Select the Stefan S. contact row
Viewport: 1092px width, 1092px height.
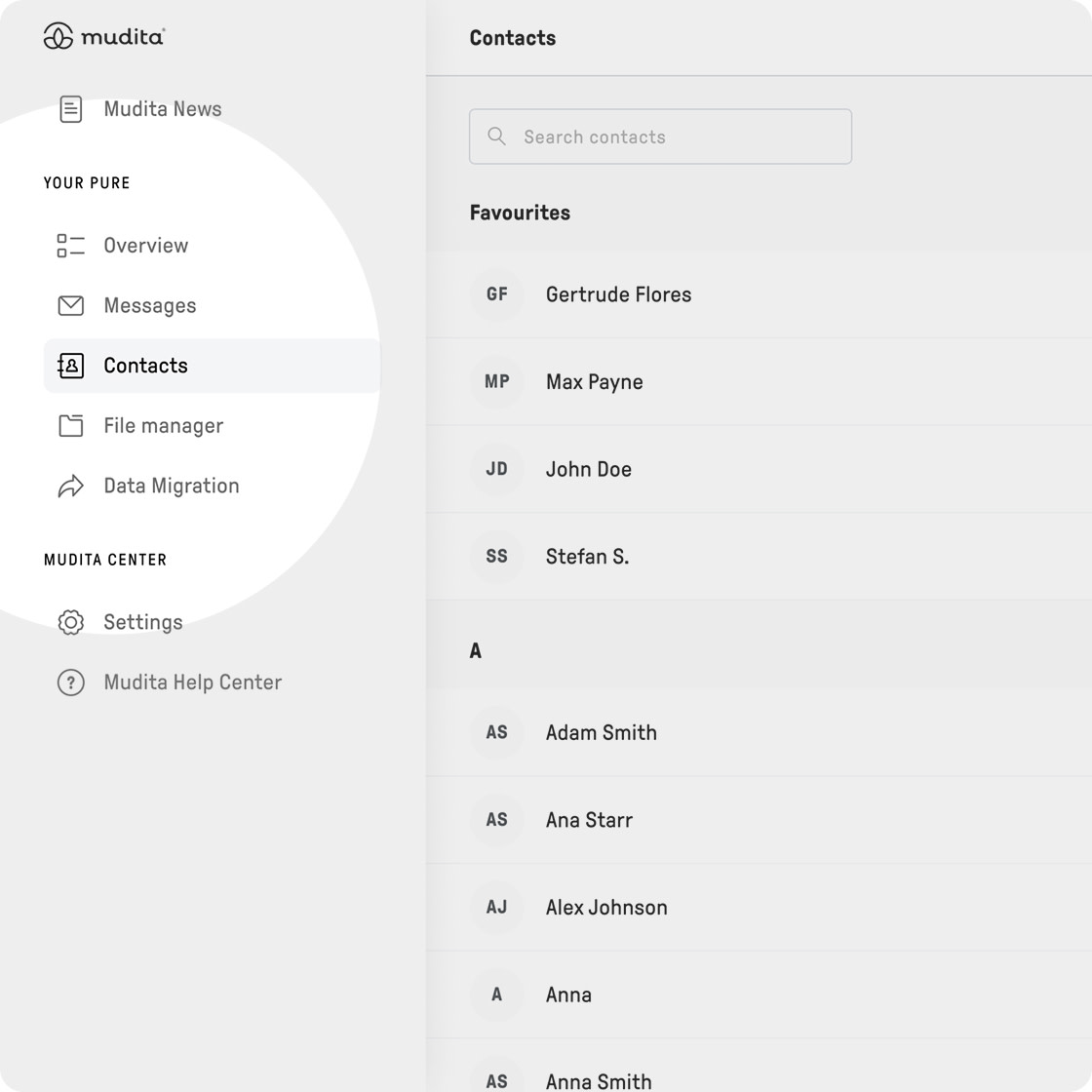click(760, 557)
